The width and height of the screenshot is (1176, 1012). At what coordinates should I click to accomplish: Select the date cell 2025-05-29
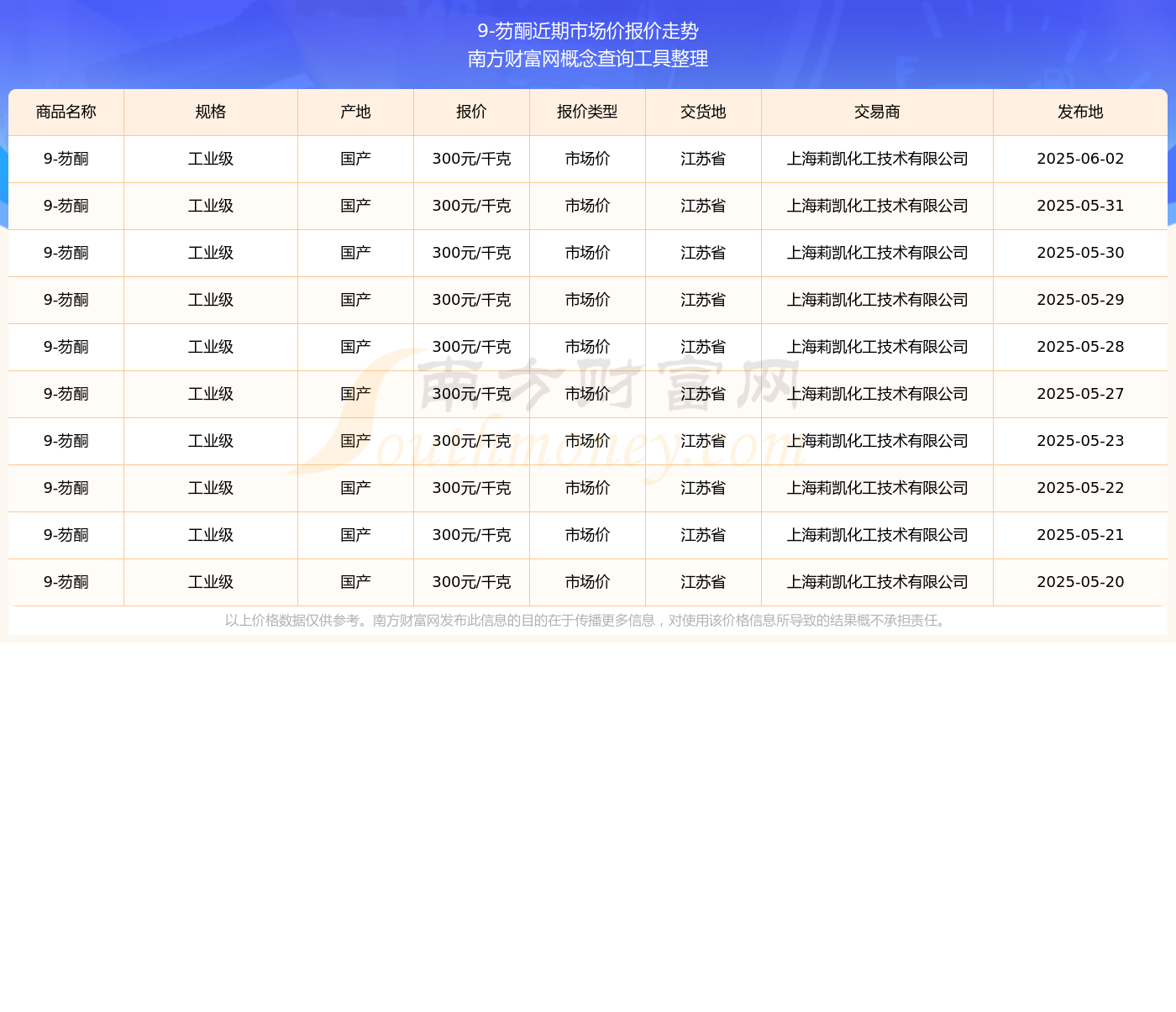point(1080,300)
